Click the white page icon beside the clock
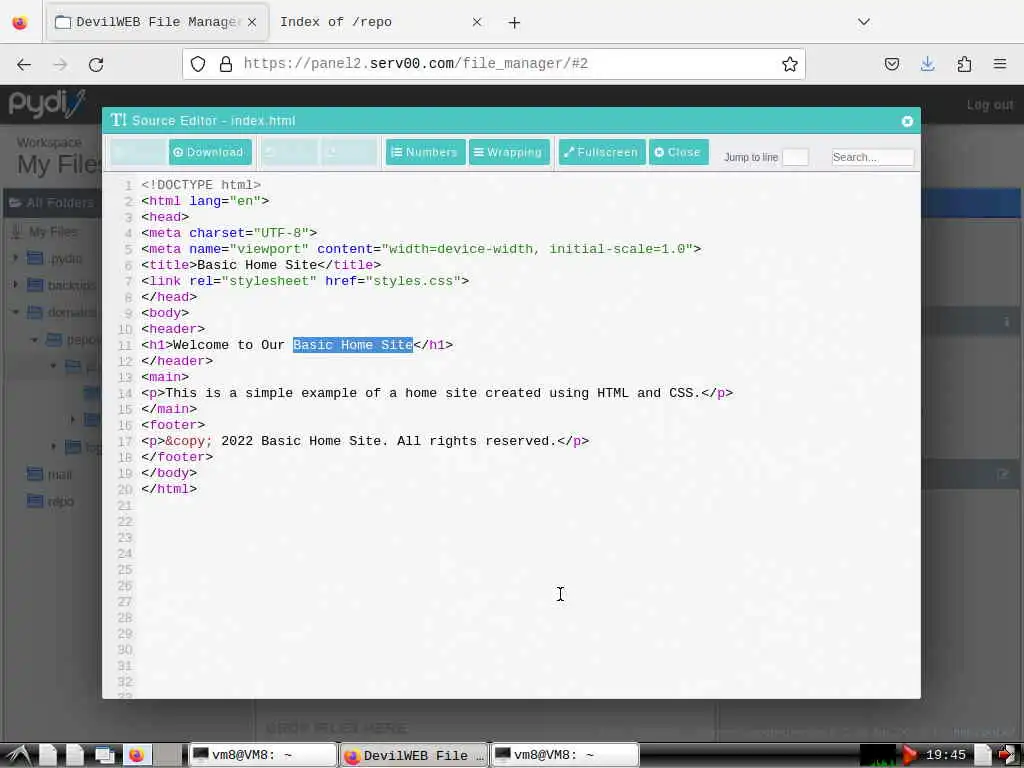Viewport: 1024px width, 768px height. click(984, 756)
